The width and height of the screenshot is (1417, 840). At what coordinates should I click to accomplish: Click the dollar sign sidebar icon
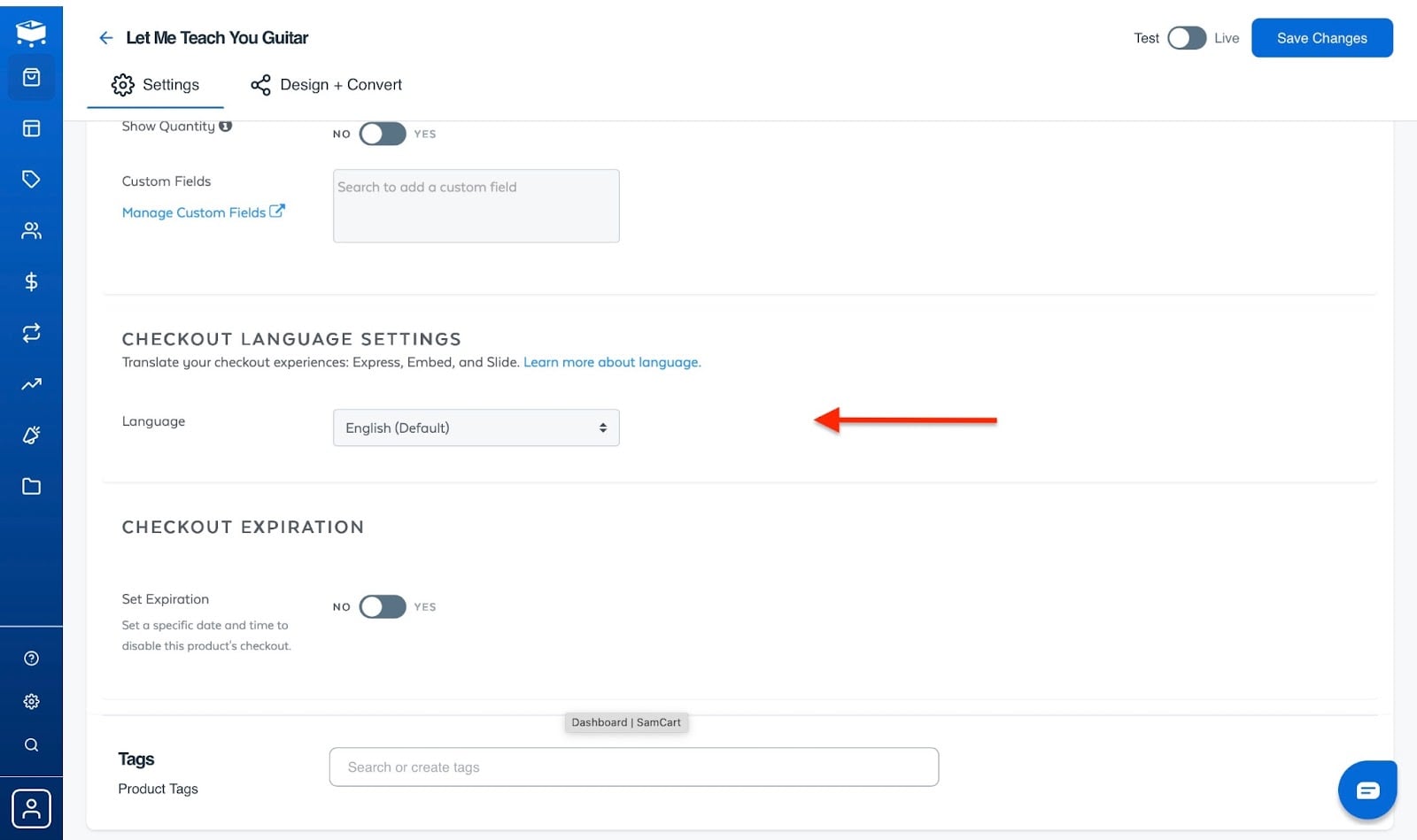[x=31, y=281]
